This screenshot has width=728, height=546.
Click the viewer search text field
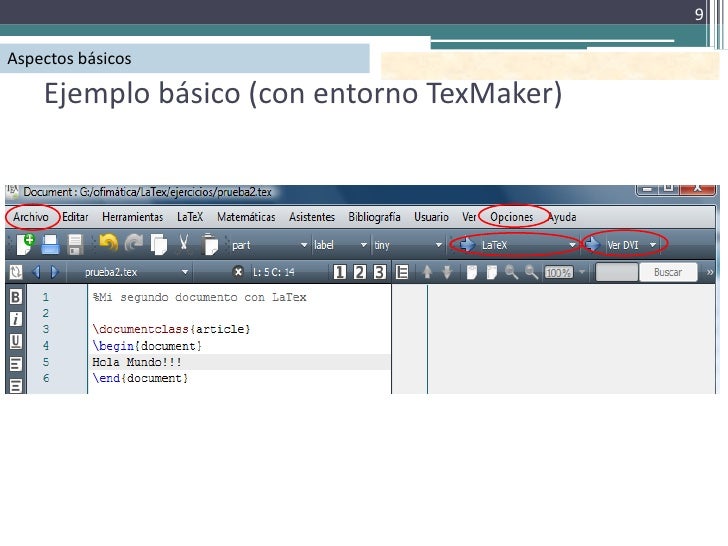(x=617, y=272)
